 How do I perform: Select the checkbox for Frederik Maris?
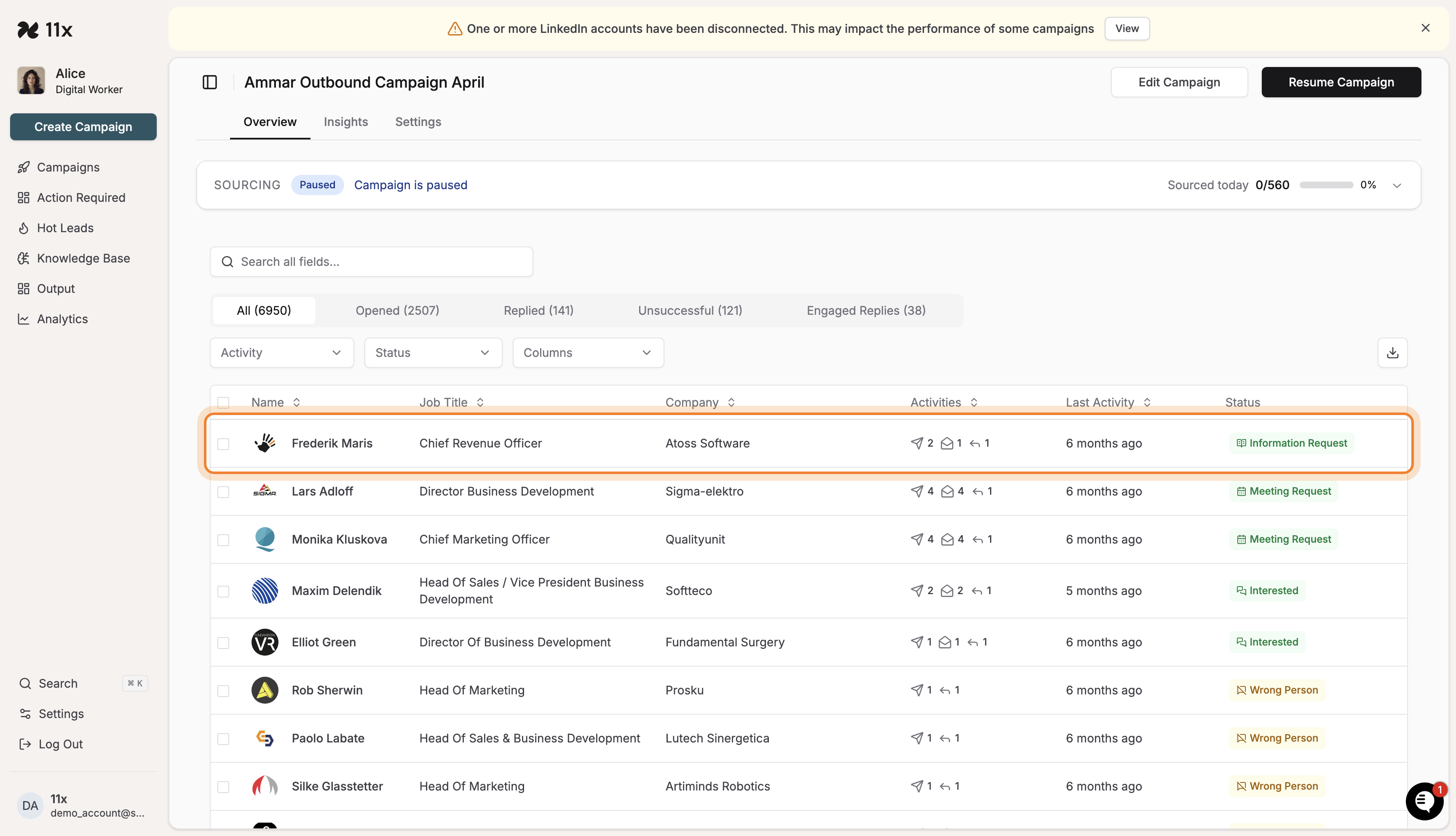pos(224,443)
